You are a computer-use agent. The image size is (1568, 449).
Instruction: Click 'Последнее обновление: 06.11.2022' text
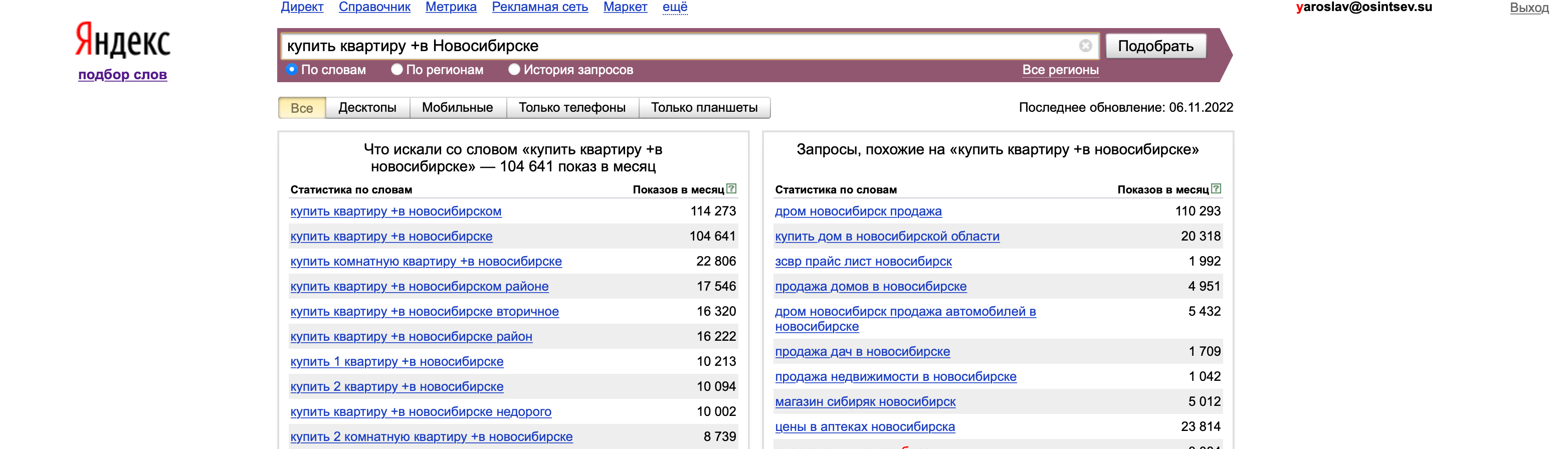[x=1125, y=108]
